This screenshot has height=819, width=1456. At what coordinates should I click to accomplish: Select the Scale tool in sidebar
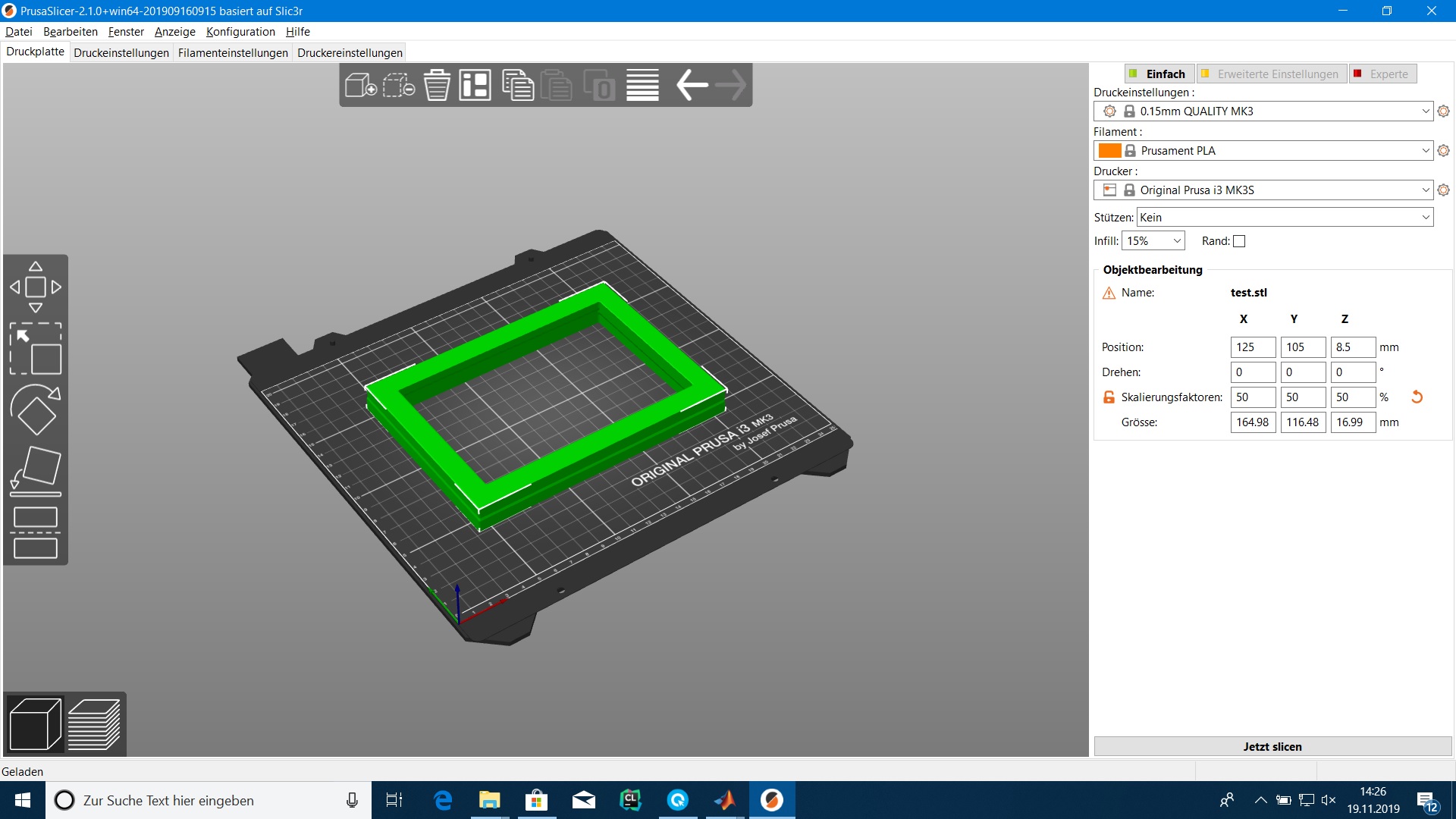(36, 349)
